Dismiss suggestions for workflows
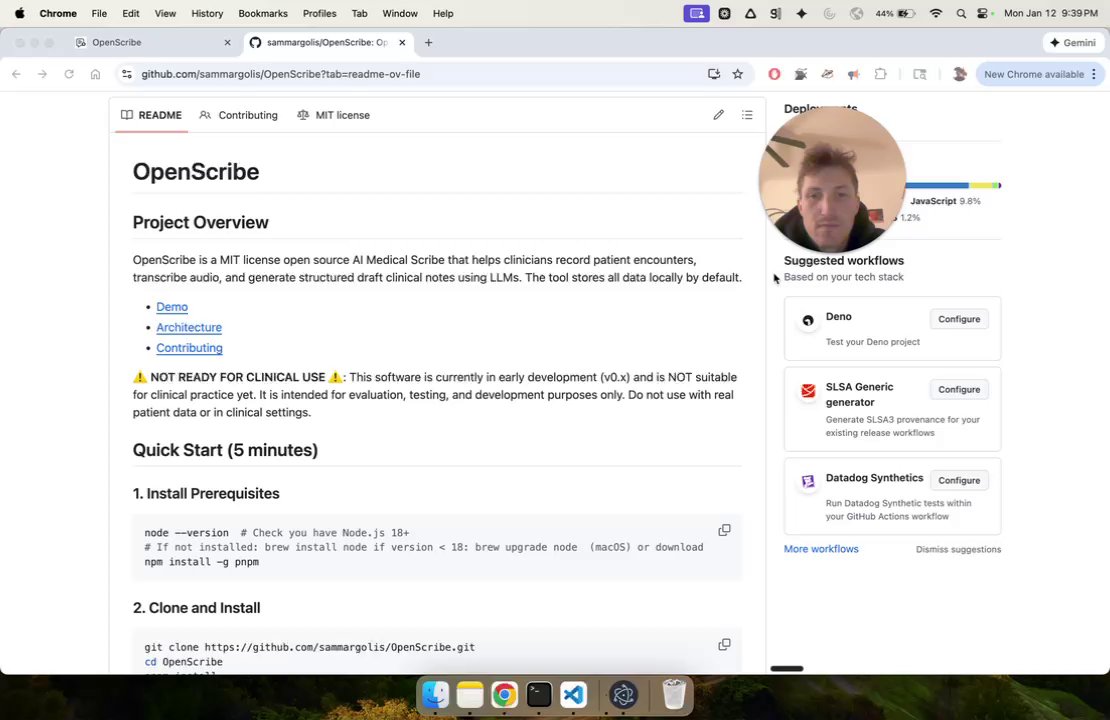The height and width of the screenshot is (720, 1110). coord(958,549)
